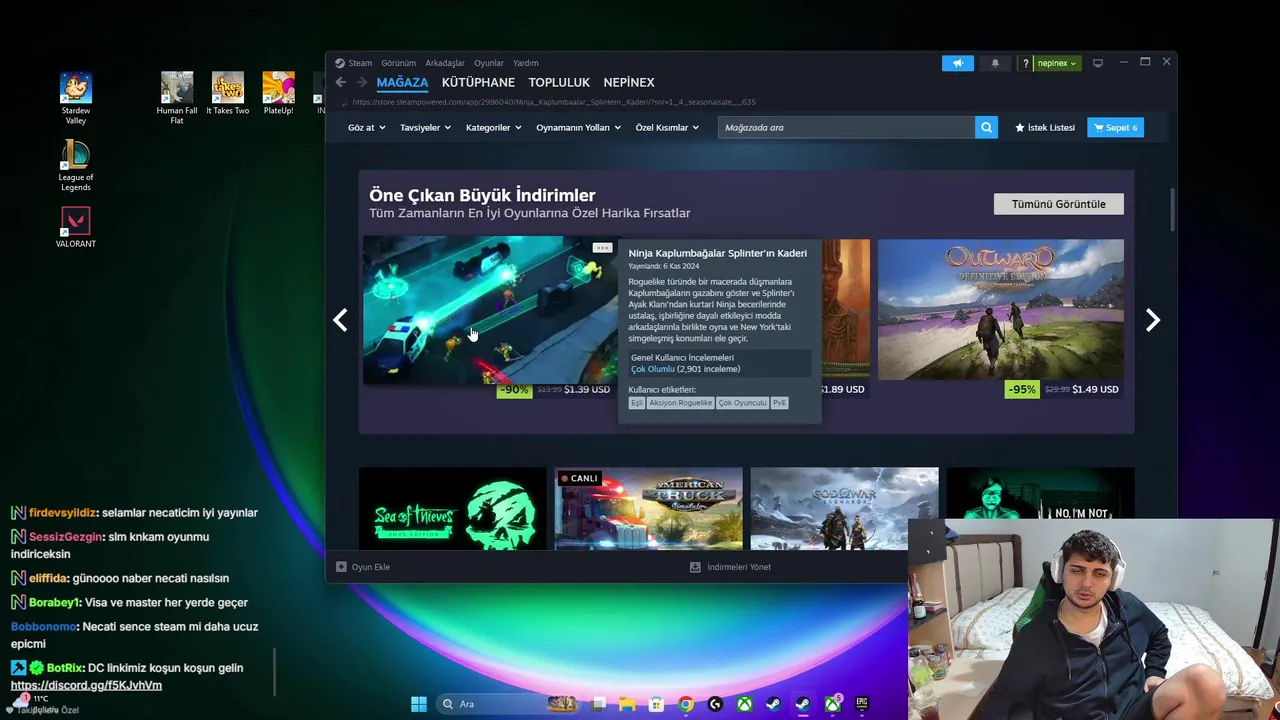Show previous featured deals with left arrow
Viewport: 1280px width, 720px height.
pyautogui.click(x=340, y=320)
